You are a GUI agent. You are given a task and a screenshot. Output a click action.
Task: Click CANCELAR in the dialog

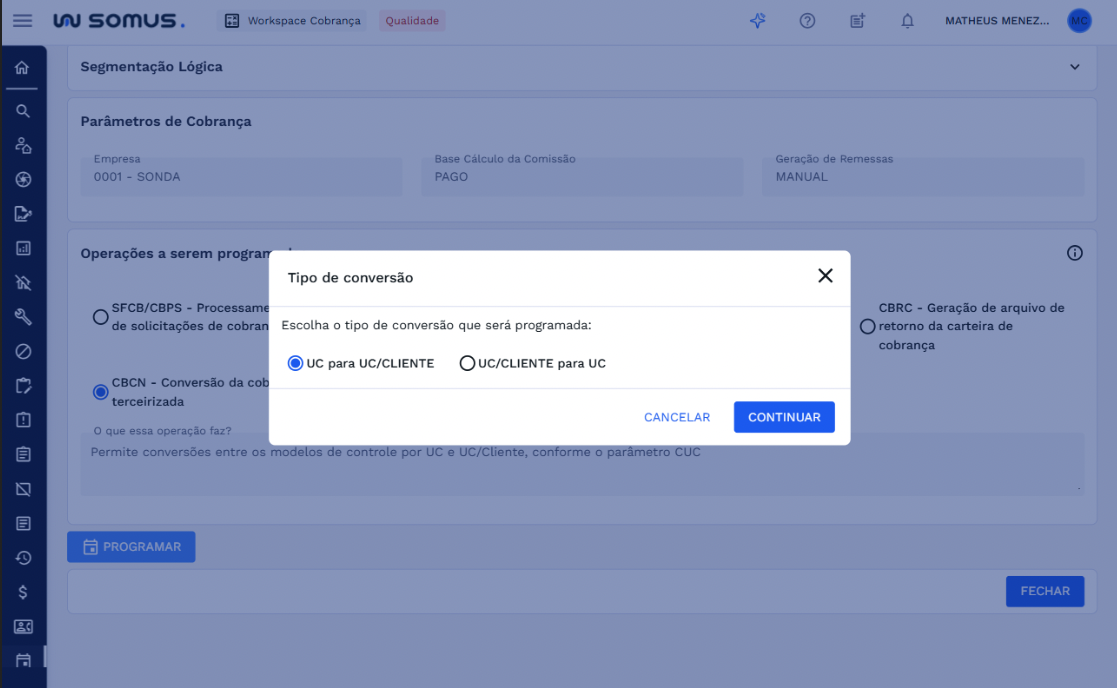tap(677, 417)
